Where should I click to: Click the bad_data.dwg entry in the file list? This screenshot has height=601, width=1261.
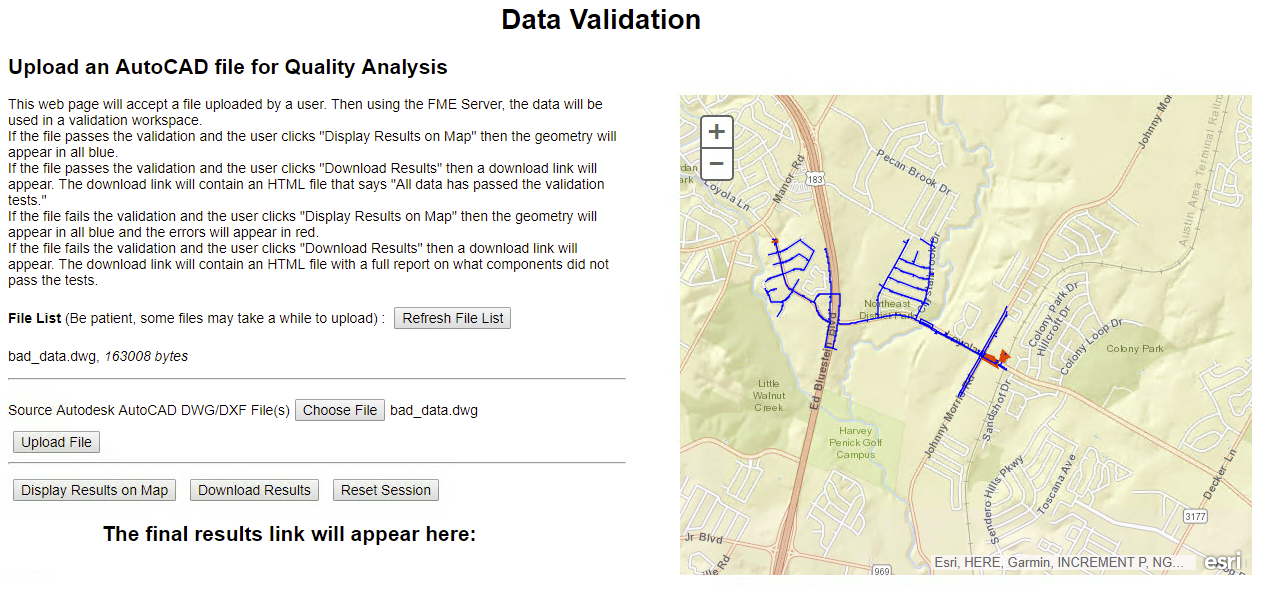click(x=52, y=356)
